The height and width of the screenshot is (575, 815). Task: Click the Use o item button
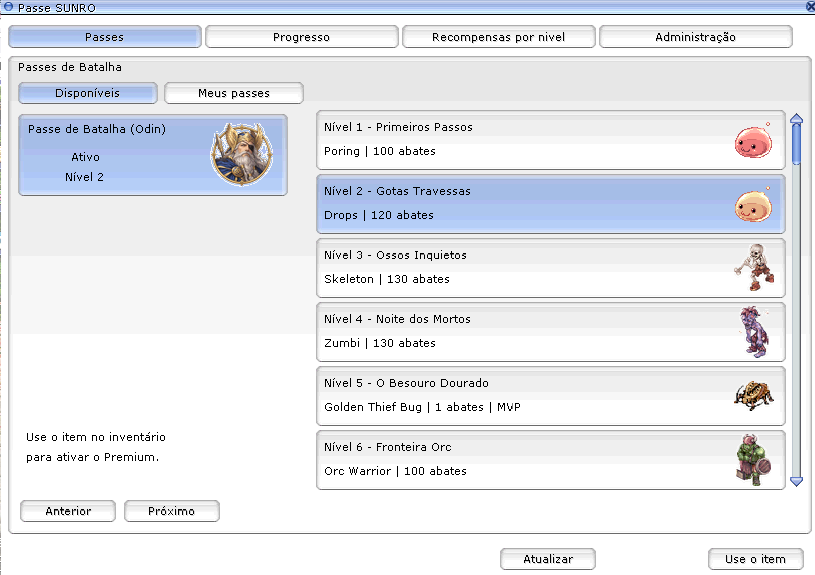coord(755,559)
